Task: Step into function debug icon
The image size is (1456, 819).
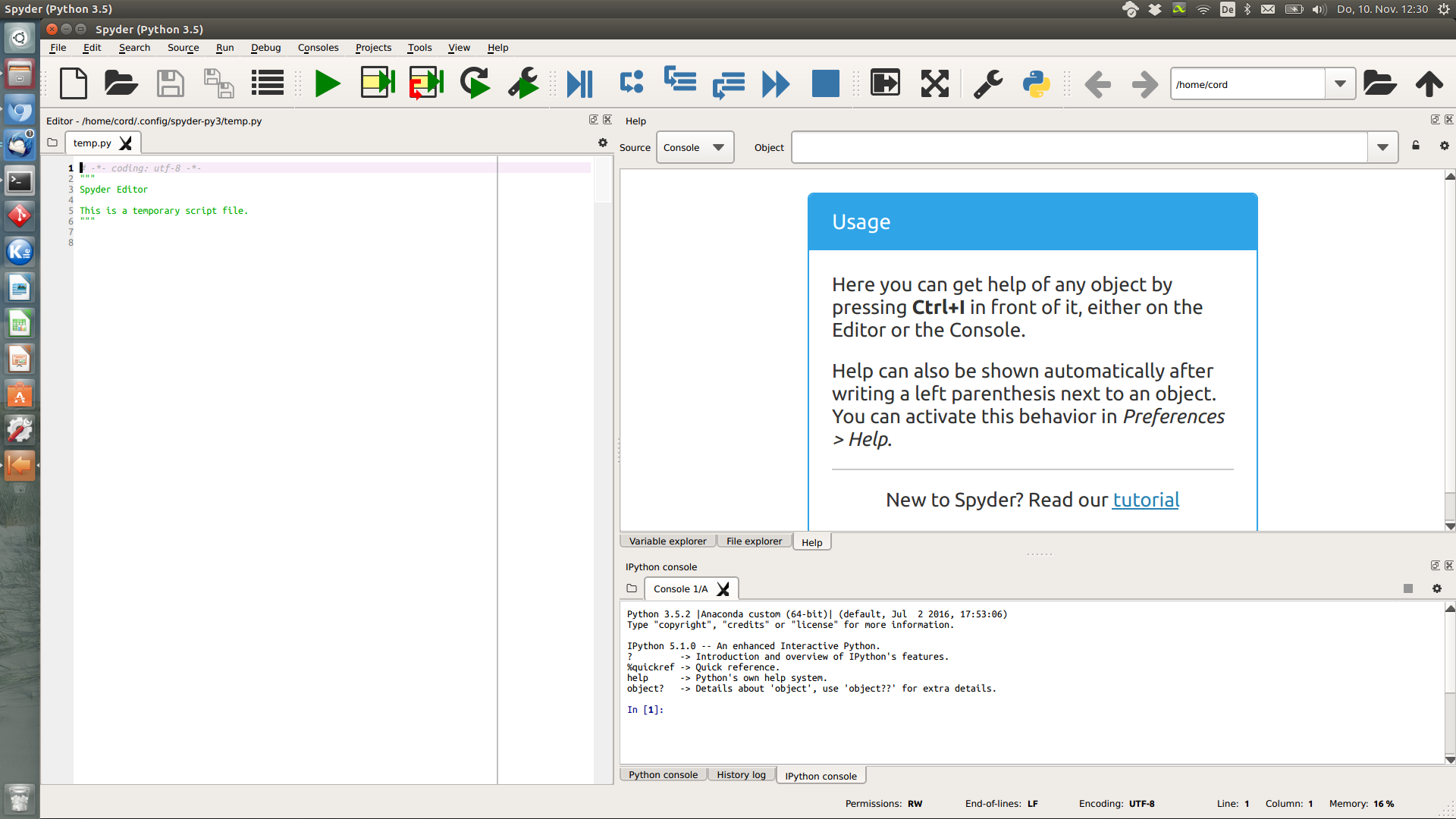Action: pyautogui.click(x=680, y=79)
